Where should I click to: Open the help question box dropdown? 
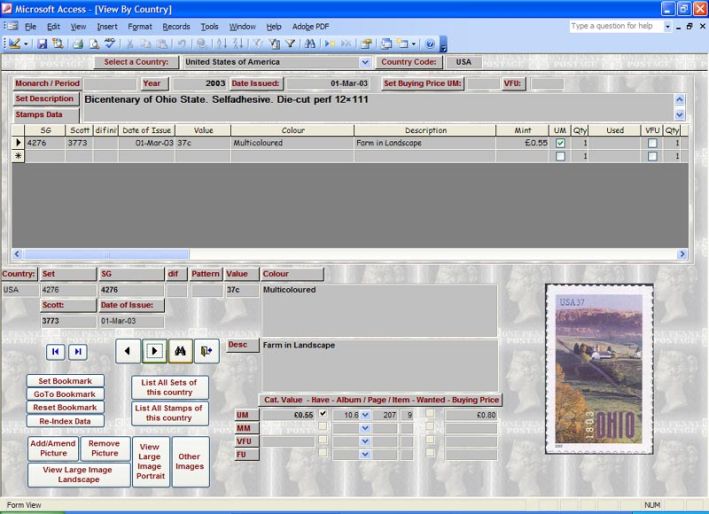tap(667, 27)
